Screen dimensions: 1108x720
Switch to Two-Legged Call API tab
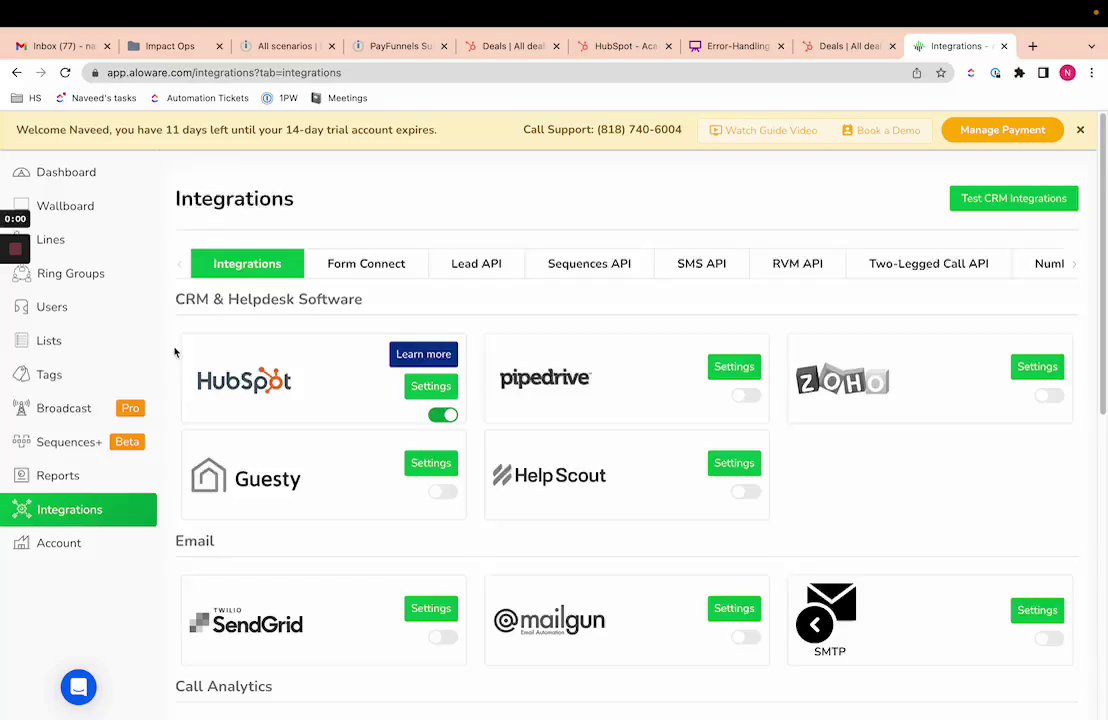(x=929, y=264)
